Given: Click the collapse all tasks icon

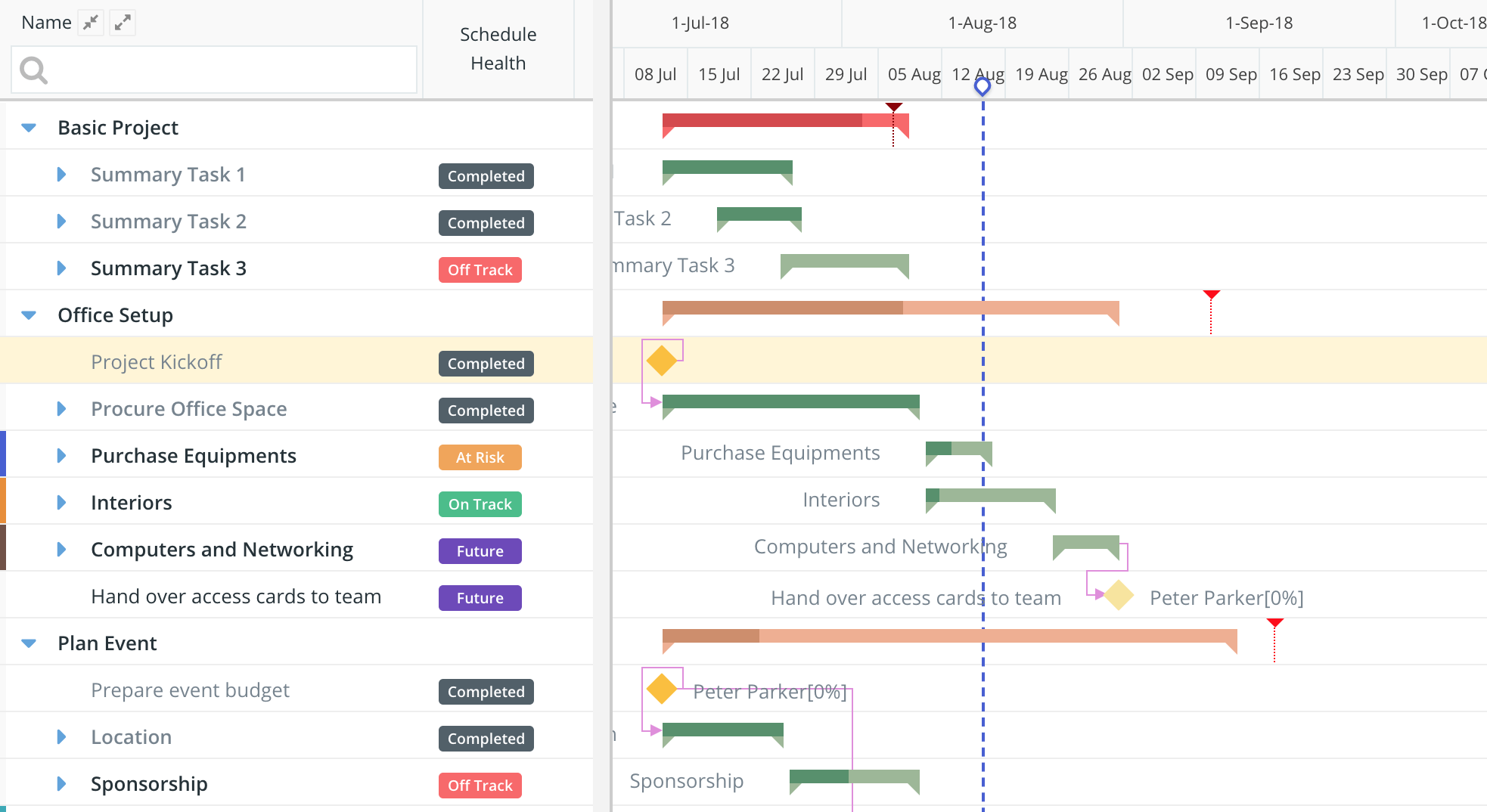Looking at the screenshot, I should tap(91, 23).
